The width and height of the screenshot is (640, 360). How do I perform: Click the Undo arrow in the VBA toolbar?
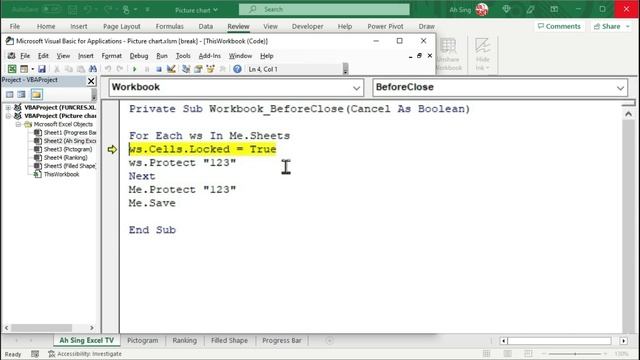[108, 69]
